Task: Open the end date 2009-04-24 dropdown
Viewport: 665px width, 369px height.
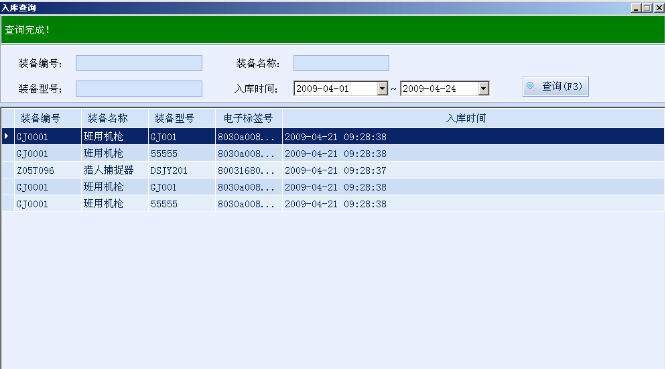Action: tap(483, 88)
